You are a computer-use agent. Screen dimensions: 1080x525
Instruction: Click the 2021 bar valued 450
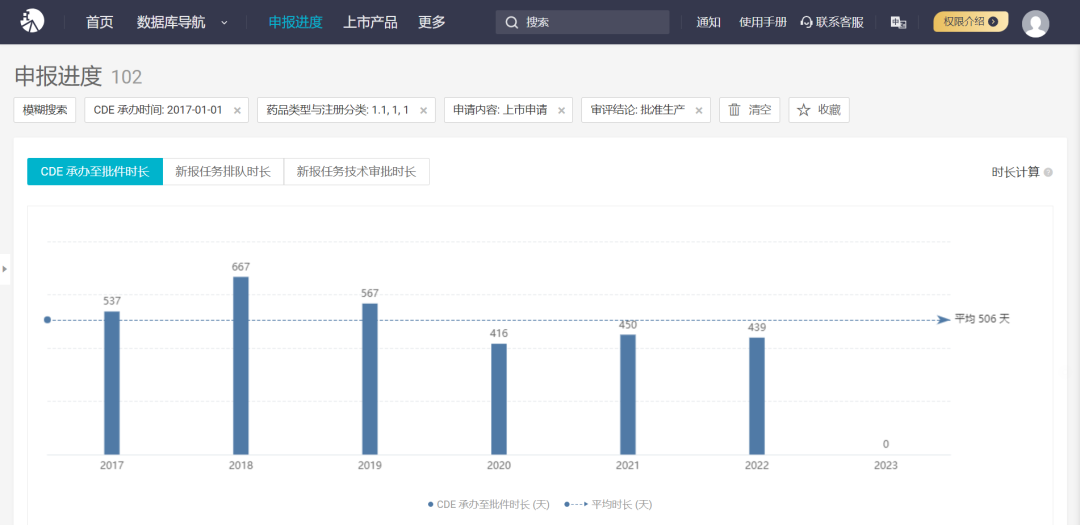point(627,395)
